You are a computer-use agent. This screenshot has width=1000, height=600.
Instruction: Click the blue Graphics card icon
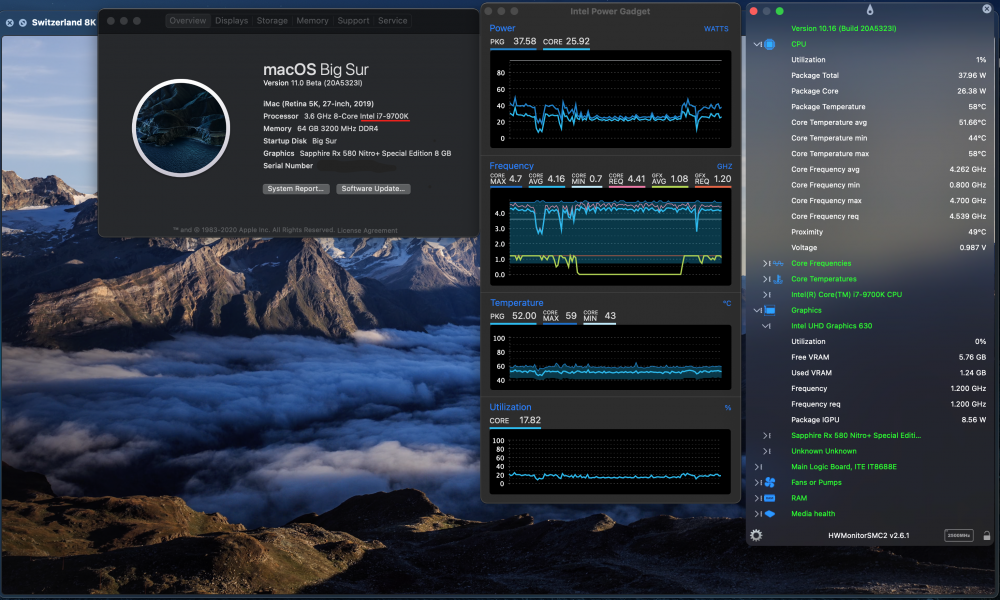click(x=770, y=311)
